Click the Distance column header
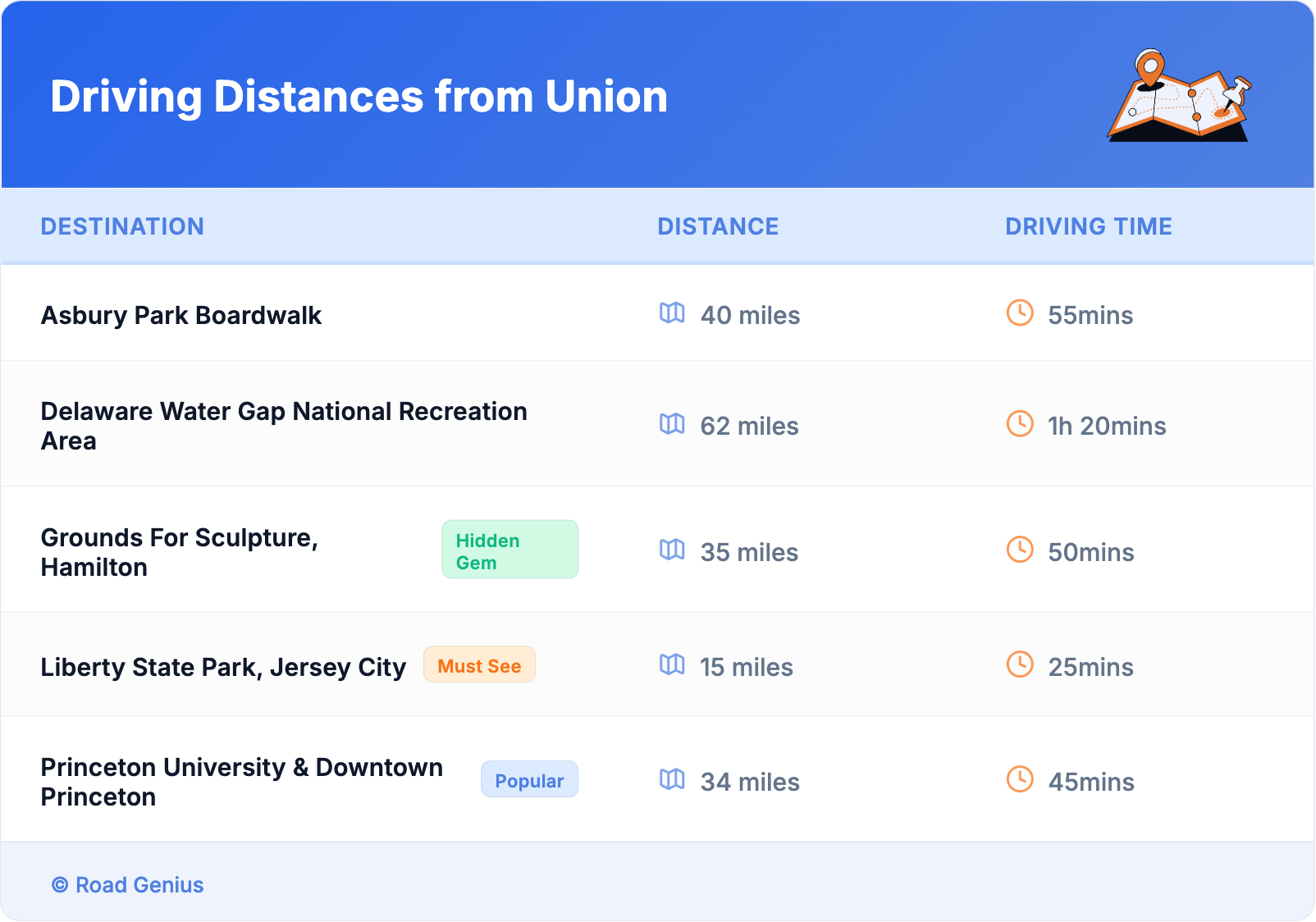Screen dimensions: 1316x922 click(x=718, y=226)
